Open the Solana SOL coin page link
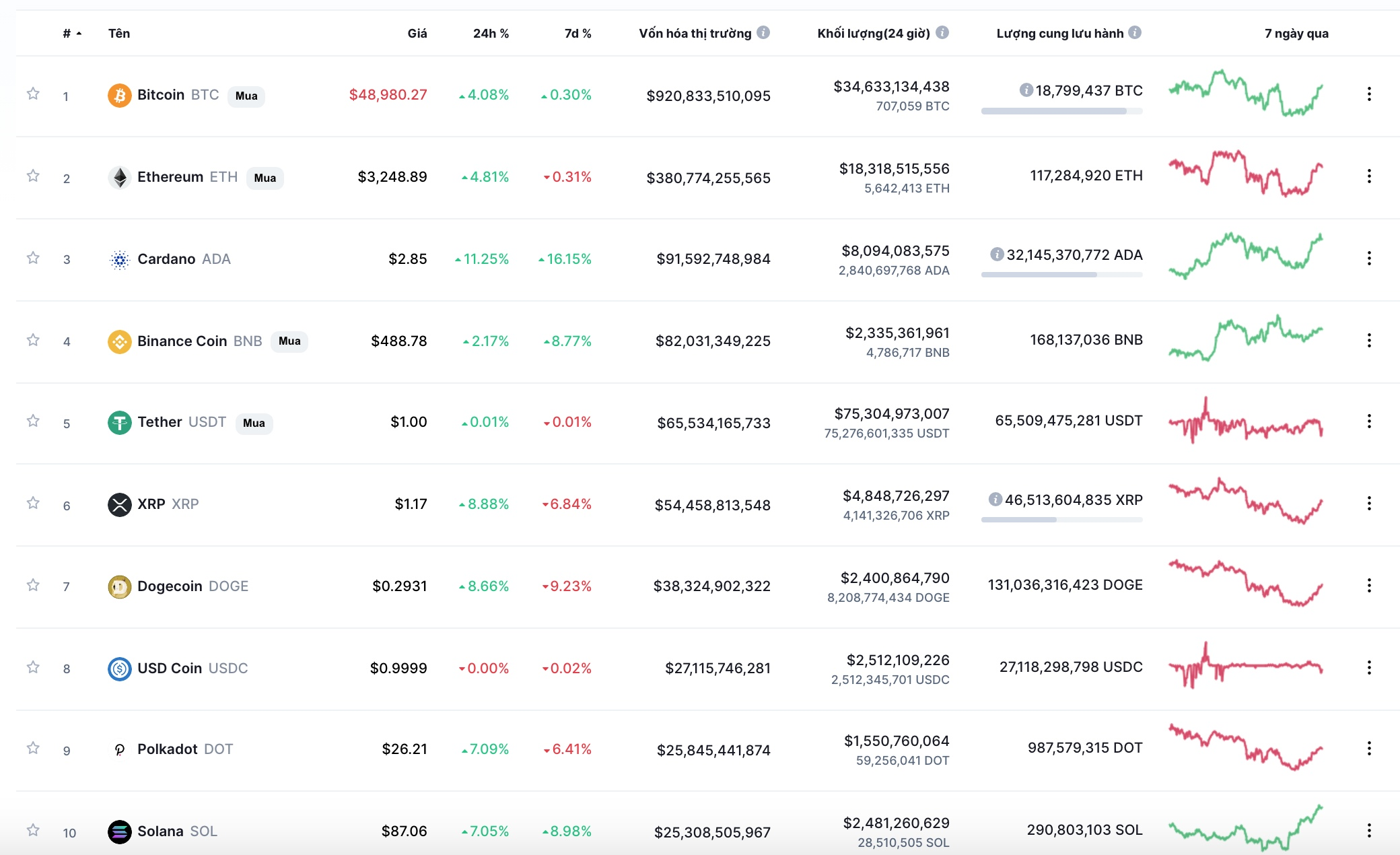The width and height of the screenshot is (1400, 855). [x=177, y=831]
